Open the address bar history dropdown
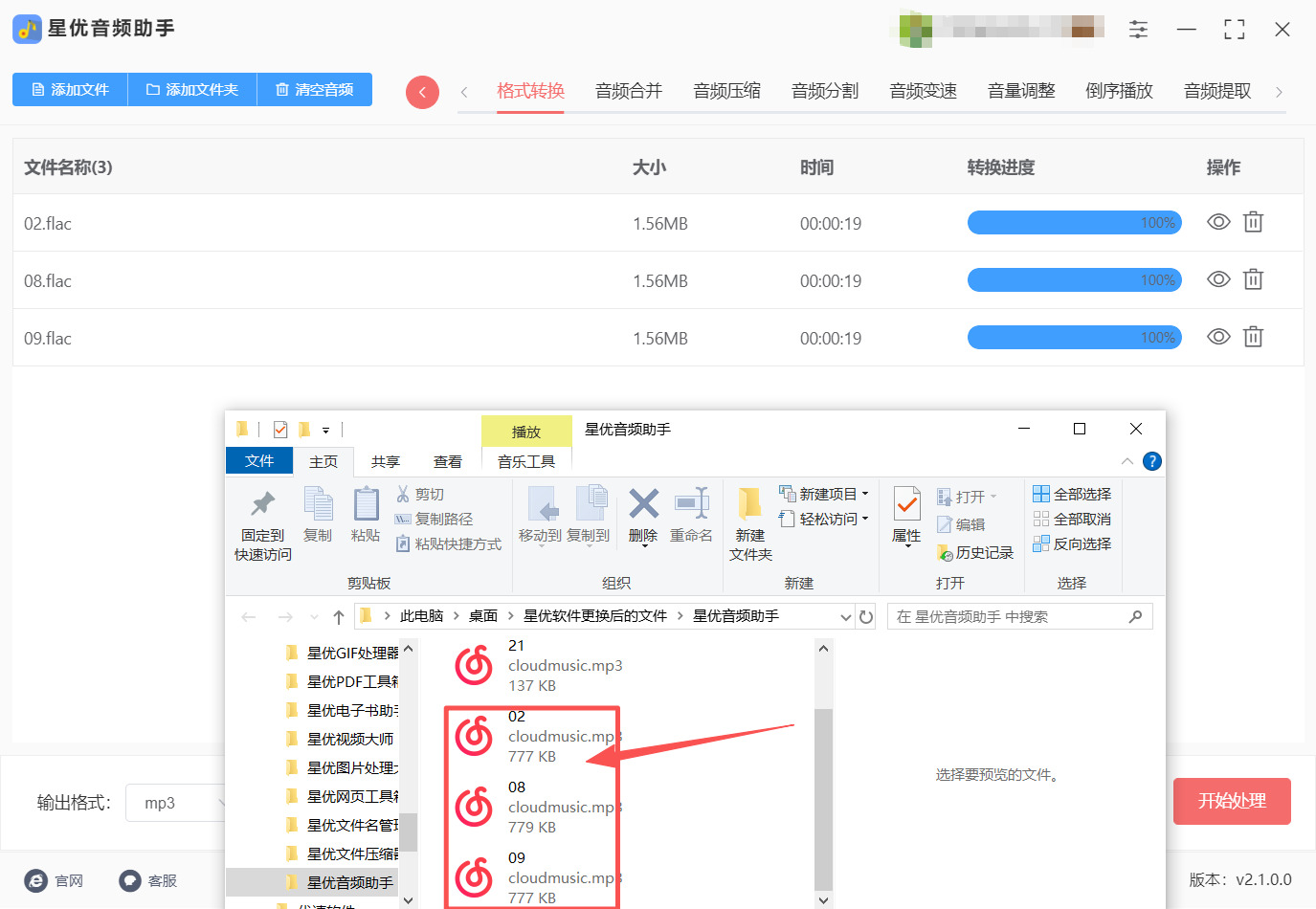The height and width of the screenshot is (909, 1316). pos(845,617)
